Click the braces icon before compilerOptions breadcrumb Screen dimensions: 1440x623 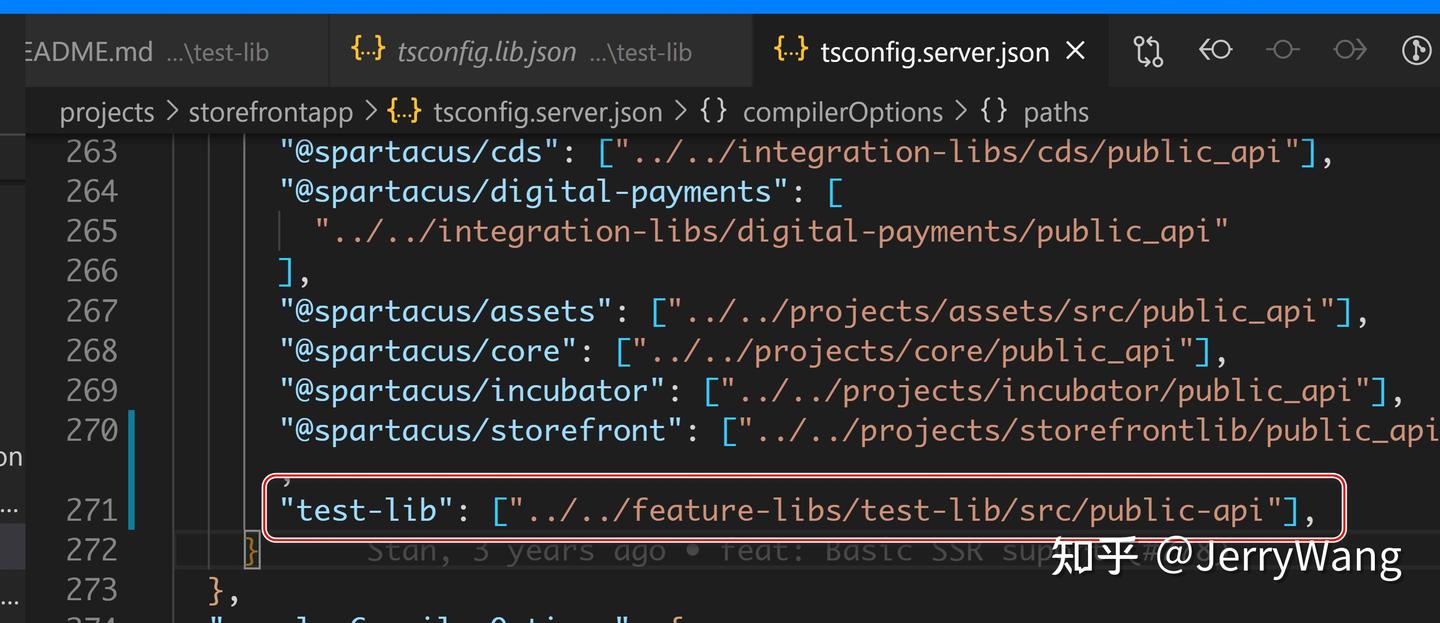click(x=713, y=111)
